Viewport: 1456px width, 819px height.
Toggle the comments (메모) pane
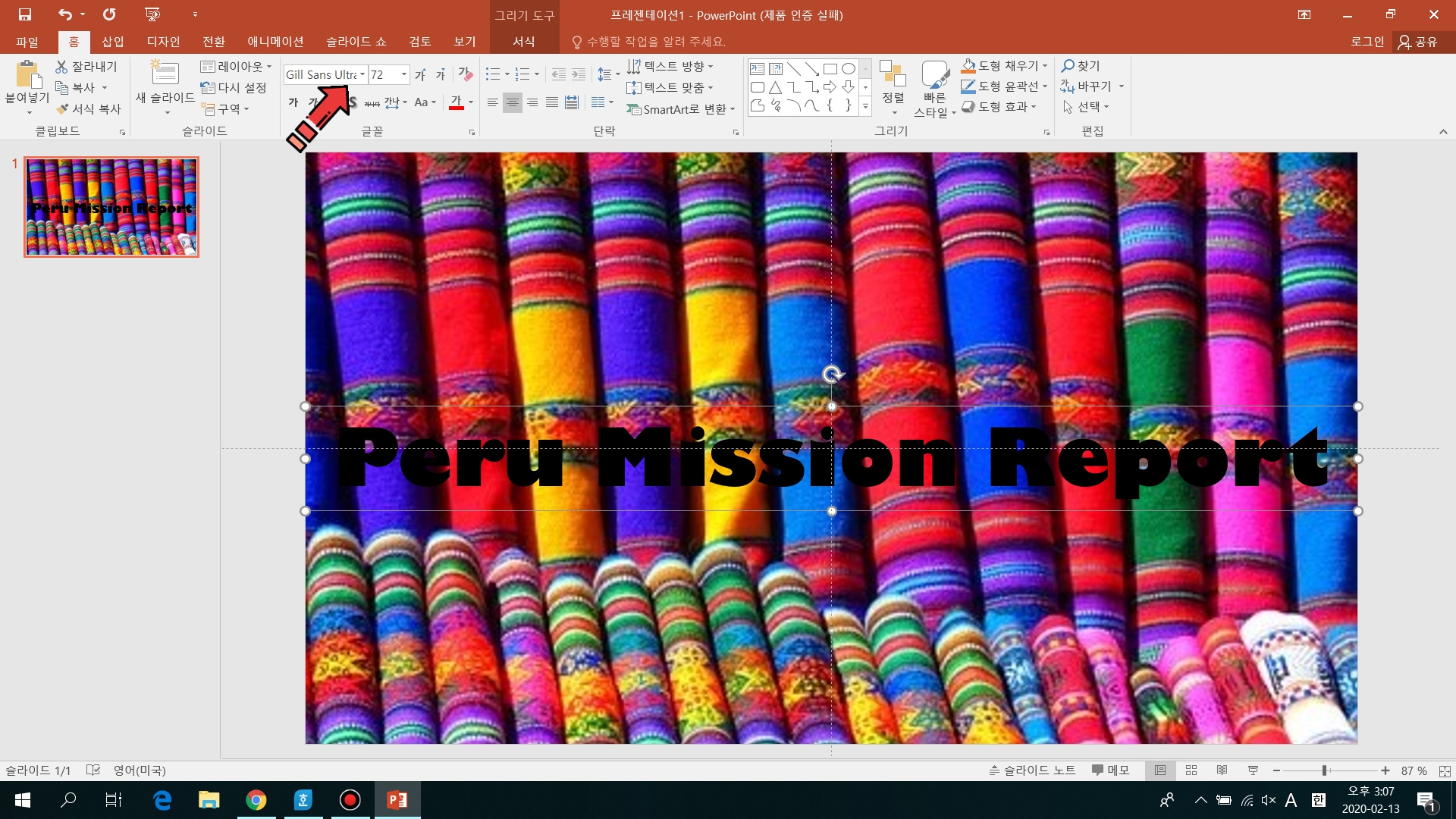pos(1111,770)
